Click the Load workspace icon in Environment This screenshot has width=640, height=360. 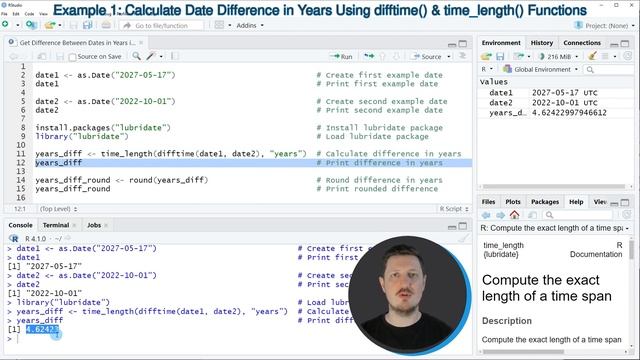pyautogui.click(x=486, y=56)
